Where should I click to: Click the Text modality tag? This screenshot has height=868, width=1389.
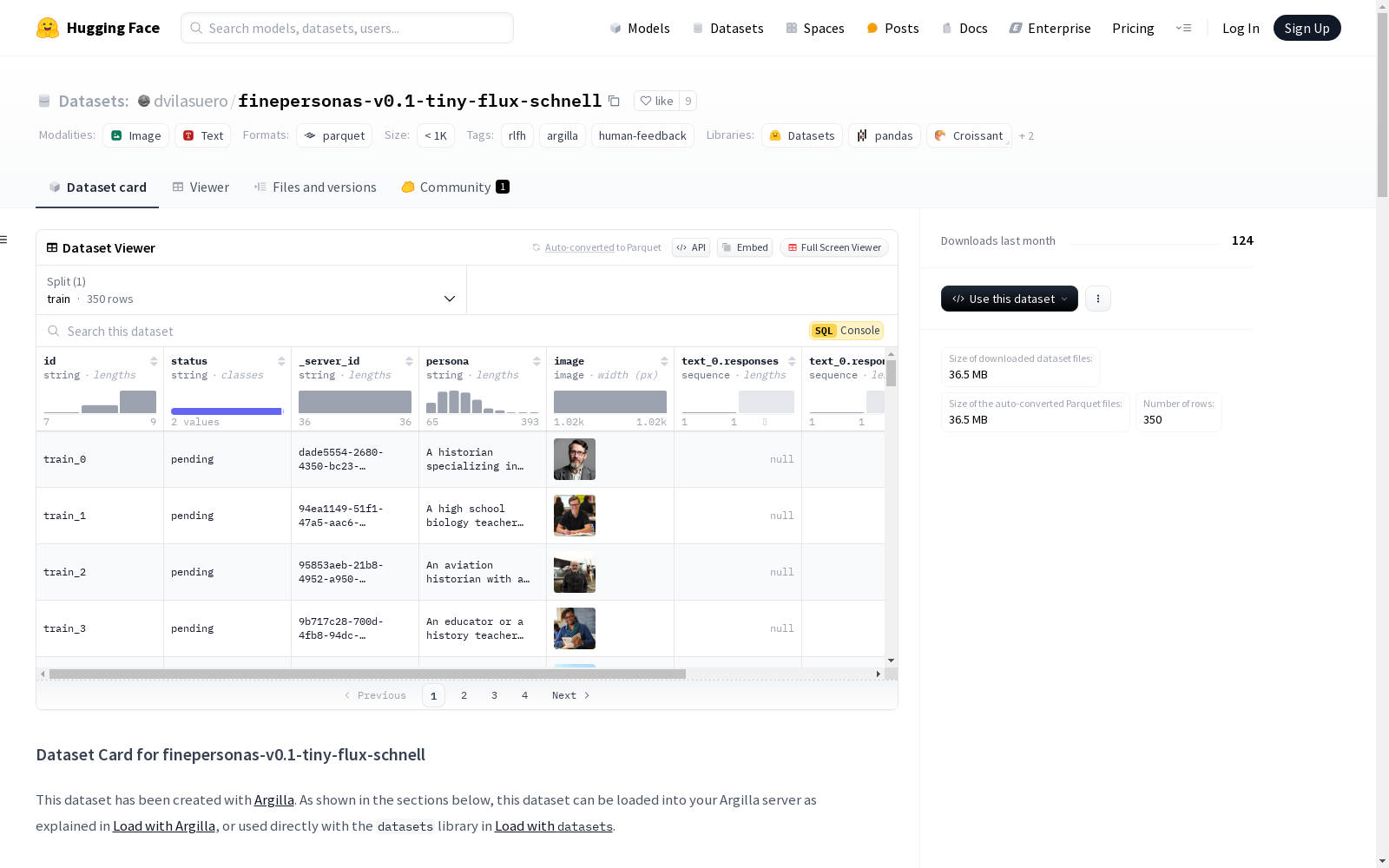pos(203,135)
